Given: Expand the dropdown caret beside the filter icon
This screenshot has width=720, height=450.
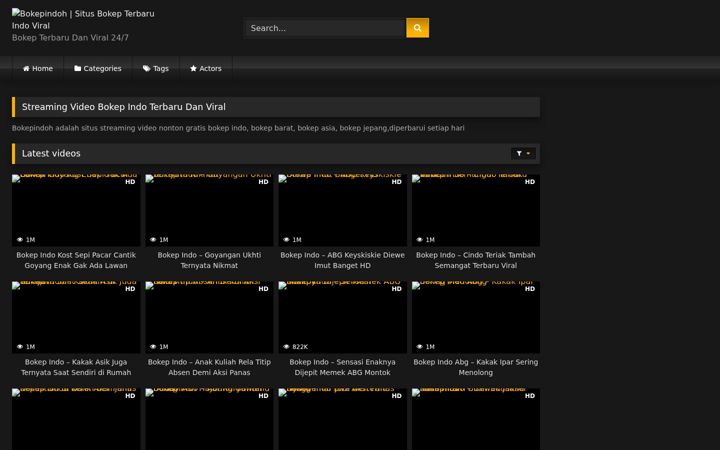Looking at the screenshot, I should (x=528, y=153).
